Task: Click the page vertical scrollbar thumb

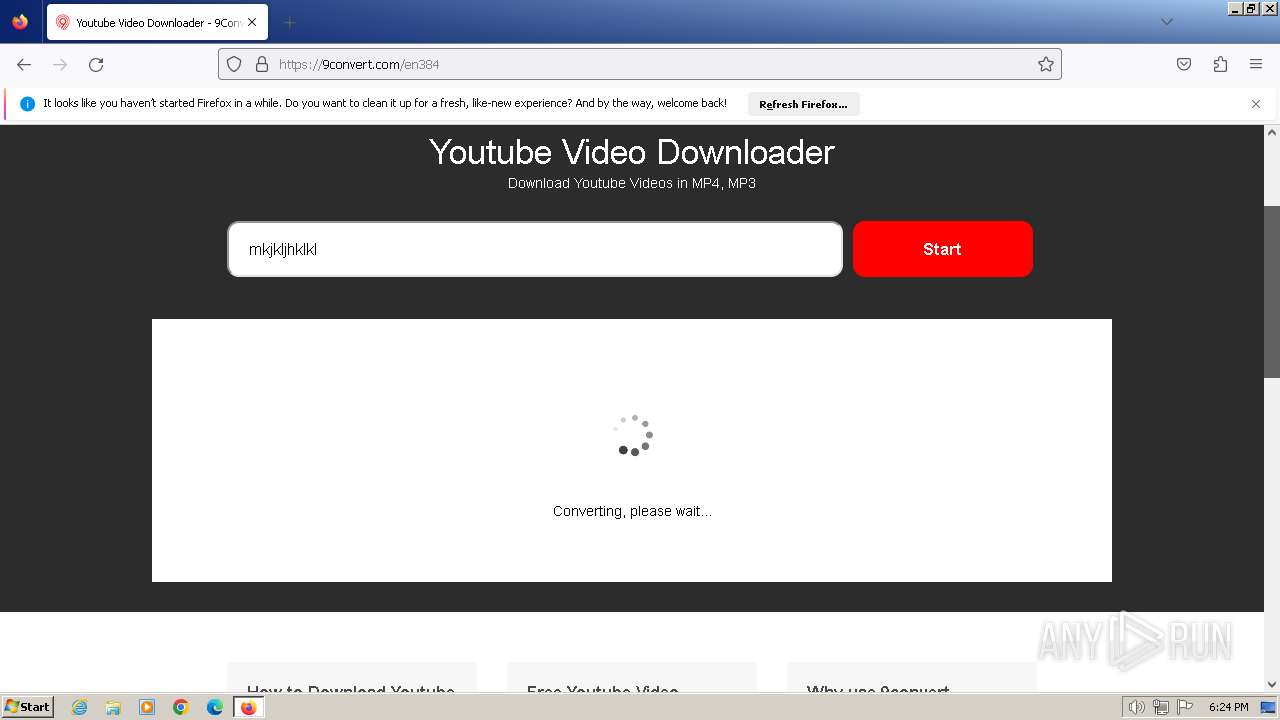Action: click(1272, 291)
